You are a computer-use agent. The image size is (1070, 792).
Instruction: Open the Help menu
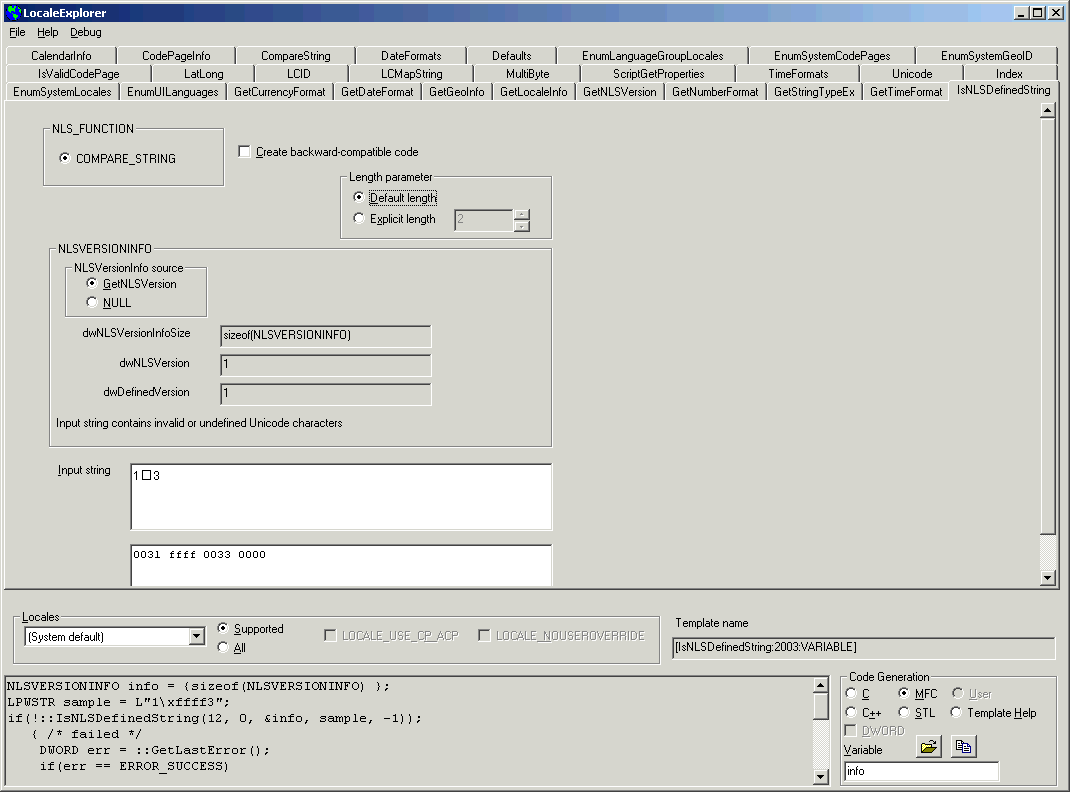click(48, 32)
